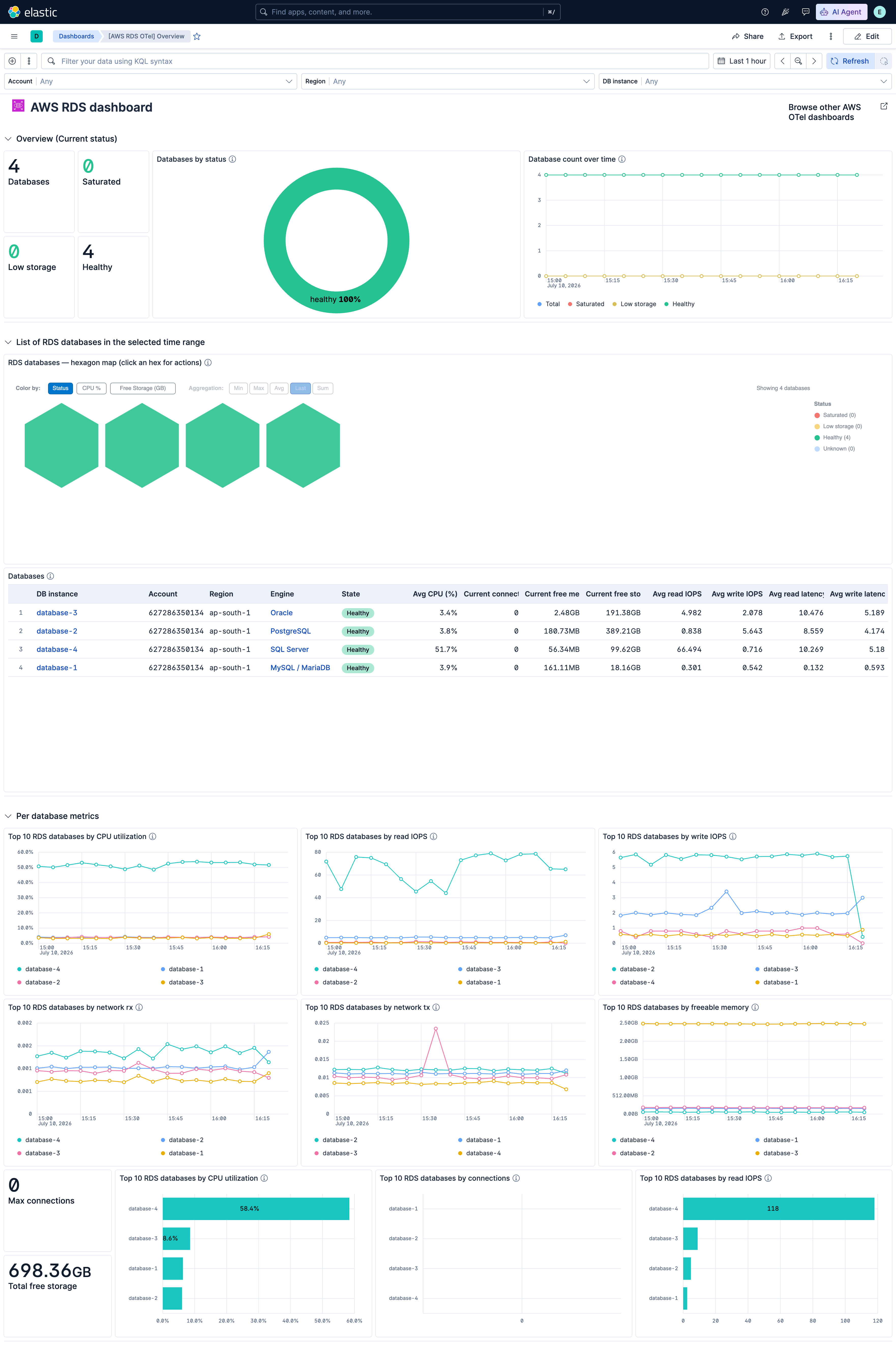Viewport: 896px width, 1349px height.
Task: Refresh the dashboard data
Action: 850,61
